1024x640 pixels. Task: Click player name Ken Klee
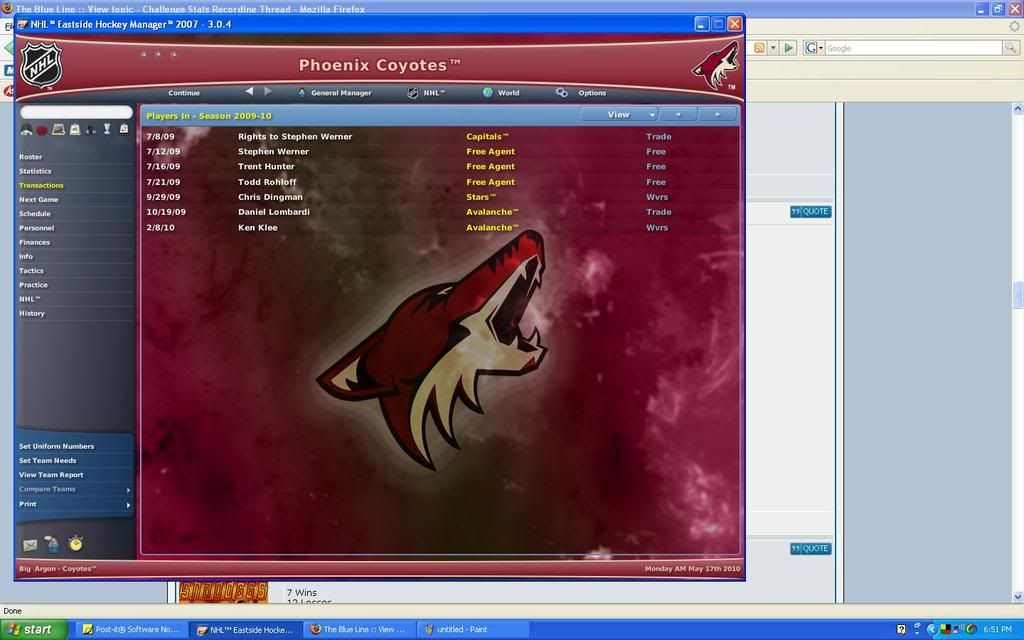pos(258,228)
